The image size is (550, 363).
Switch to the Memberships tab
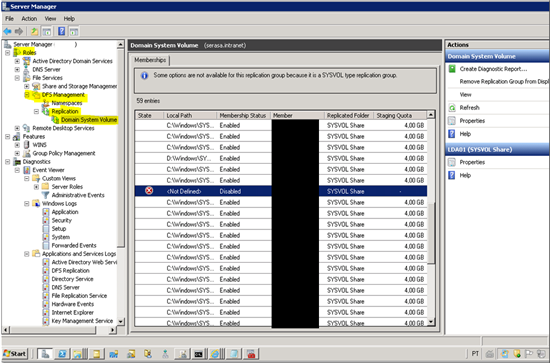[x=150, y=60]
